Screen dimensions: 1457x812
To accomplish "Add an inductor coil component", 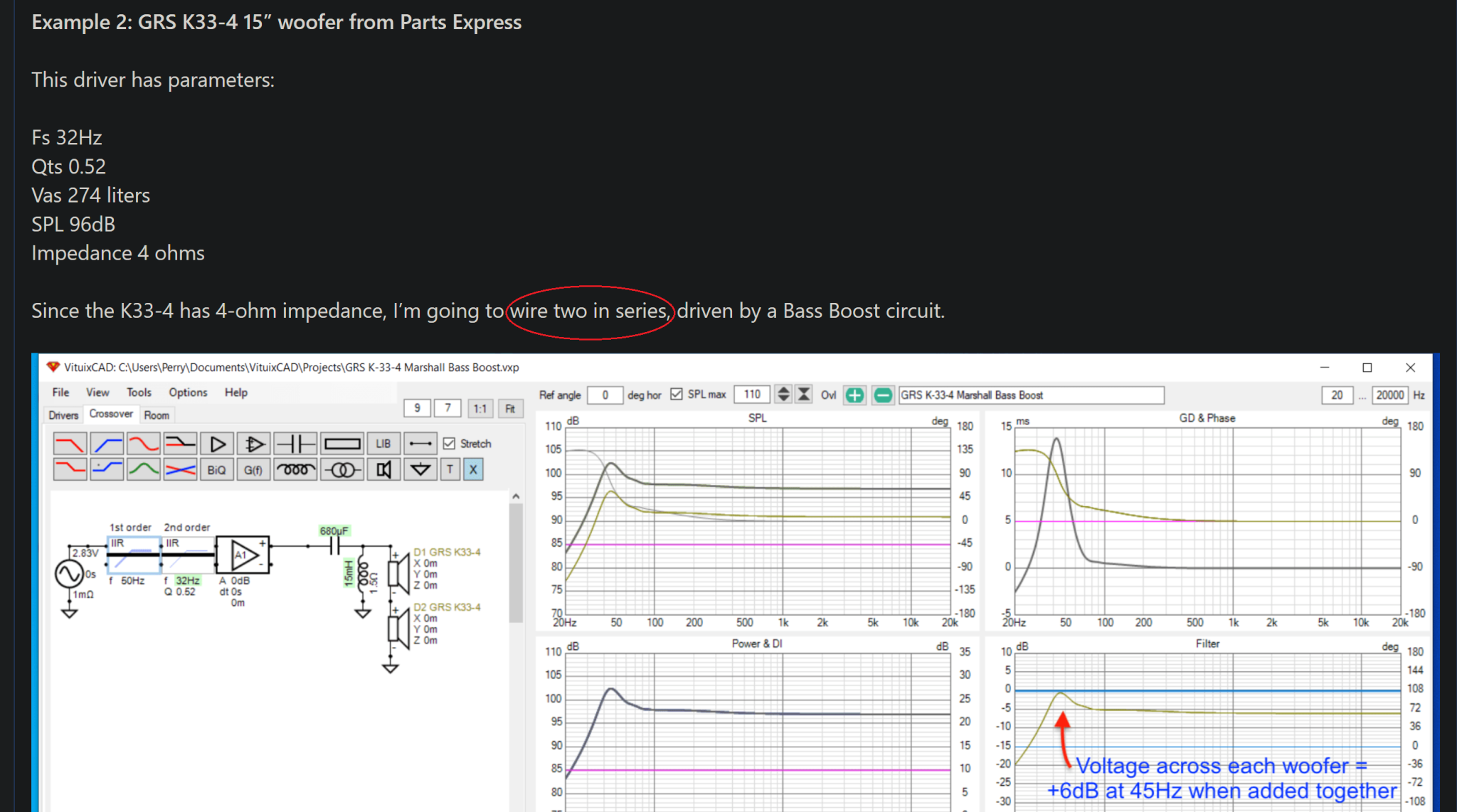I will (295, 469).
